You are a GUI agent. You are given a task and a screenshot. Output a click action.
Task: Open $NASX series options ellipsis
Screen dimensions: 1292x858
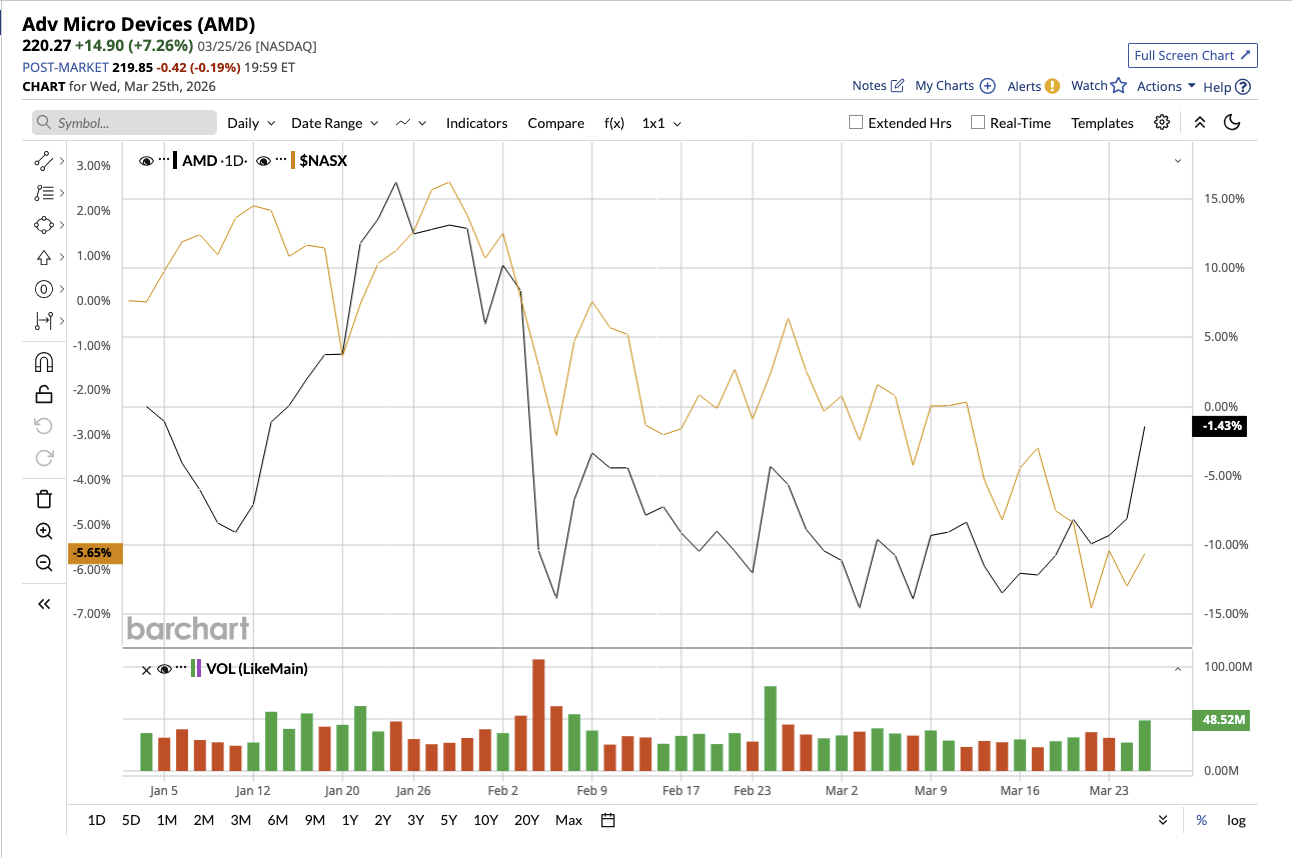tap(282, 159)
